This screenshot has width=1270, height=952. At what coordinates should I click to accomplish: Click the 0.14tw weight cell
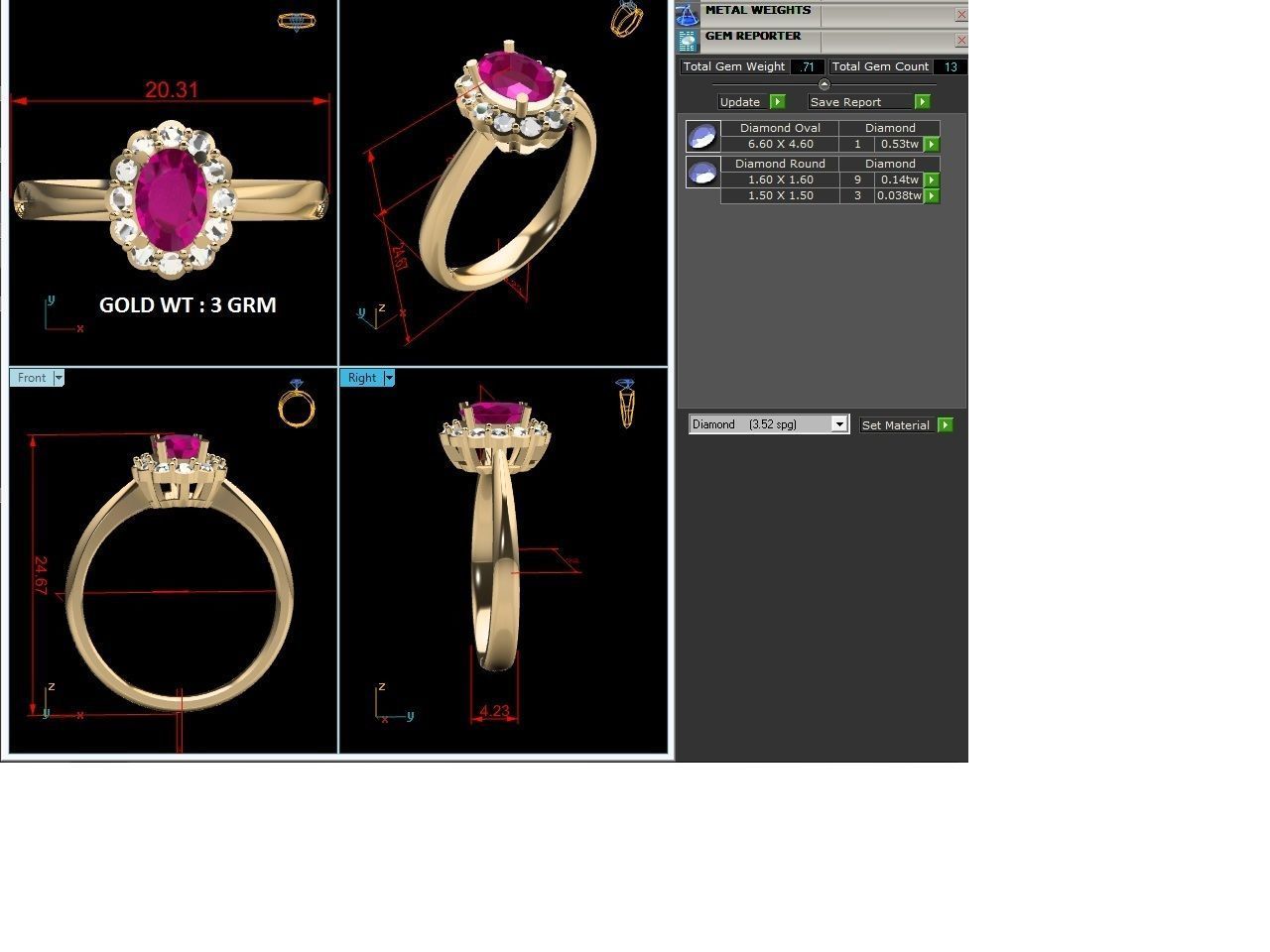[x=900, y=179]
